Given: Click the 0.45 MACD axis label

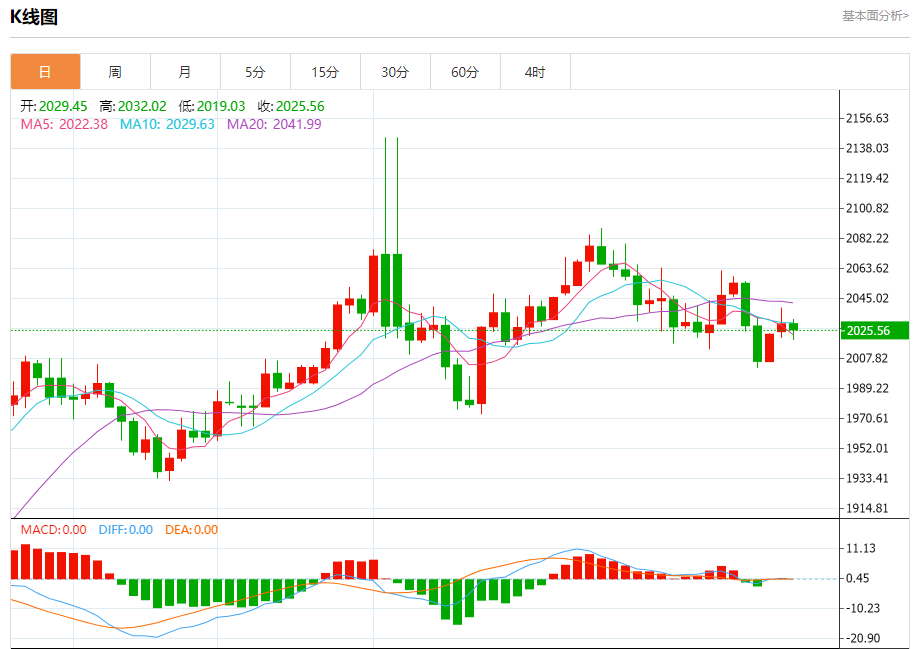Looking at the screenshot, I should pyautogui.click(x=857, y=578).
